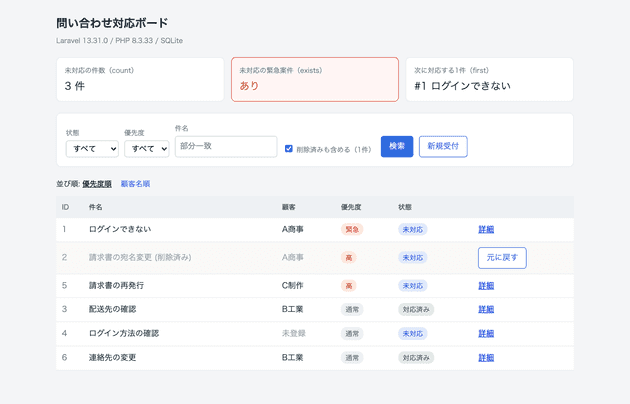Screen dimensions: 630x404
Task: Click 通常 badge in ログイン方法の確認 row
Action: coord(352,333)
